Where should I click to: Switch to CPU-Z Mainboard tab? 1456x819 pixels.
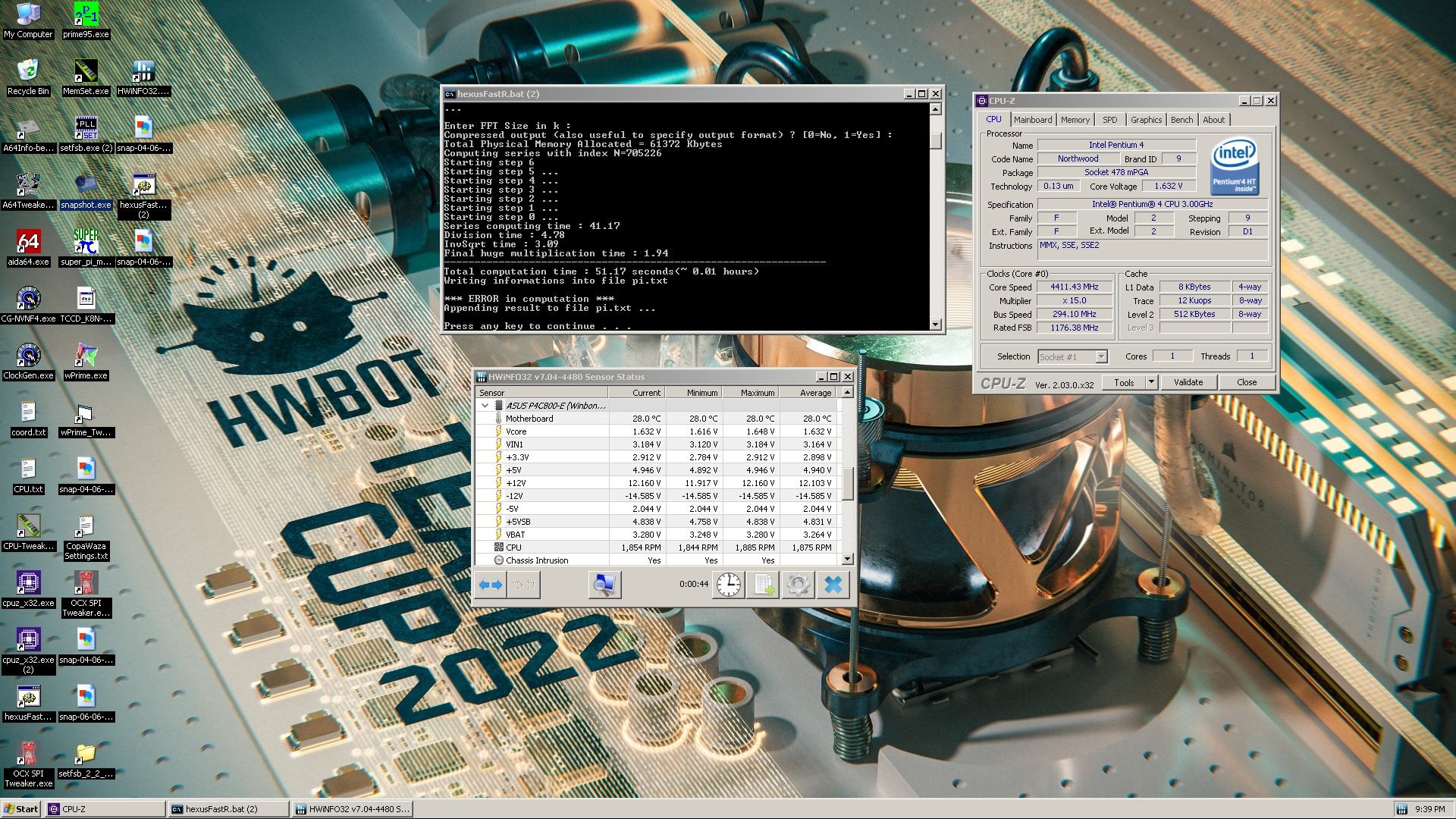pos(1032,120)
